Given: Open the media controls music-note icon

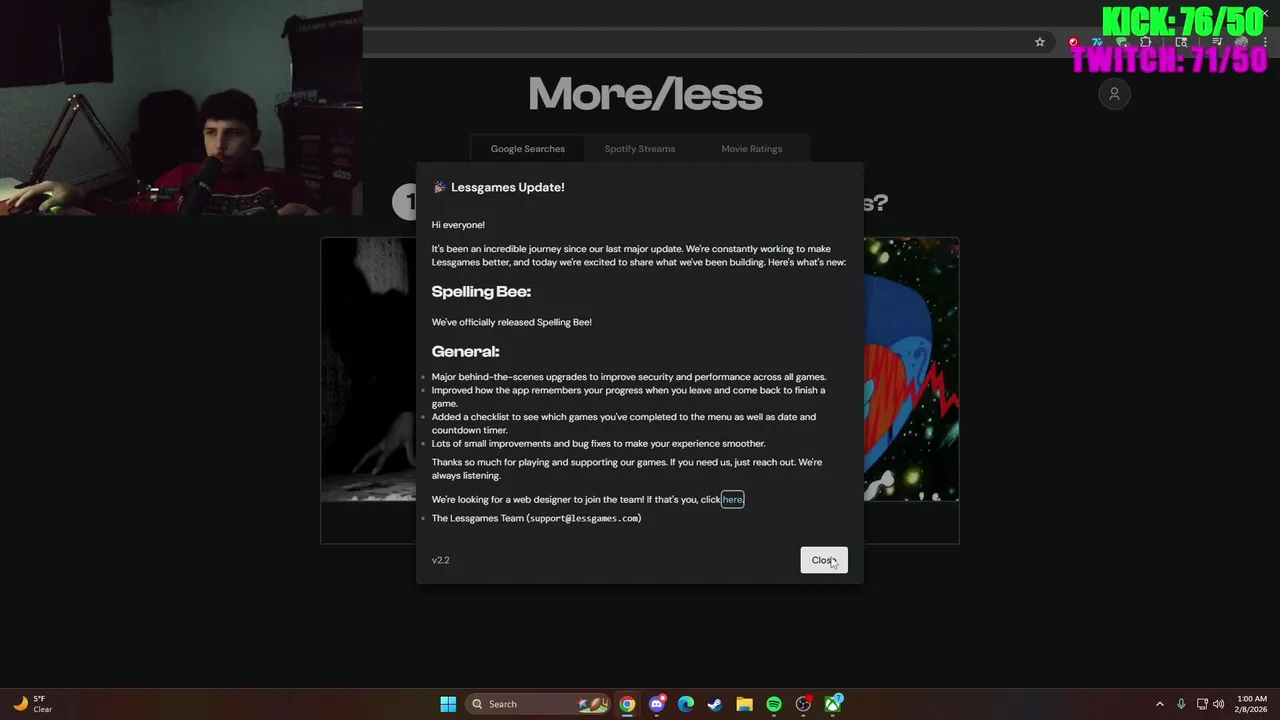Looking at the screenshot, I should [1217, 42].
